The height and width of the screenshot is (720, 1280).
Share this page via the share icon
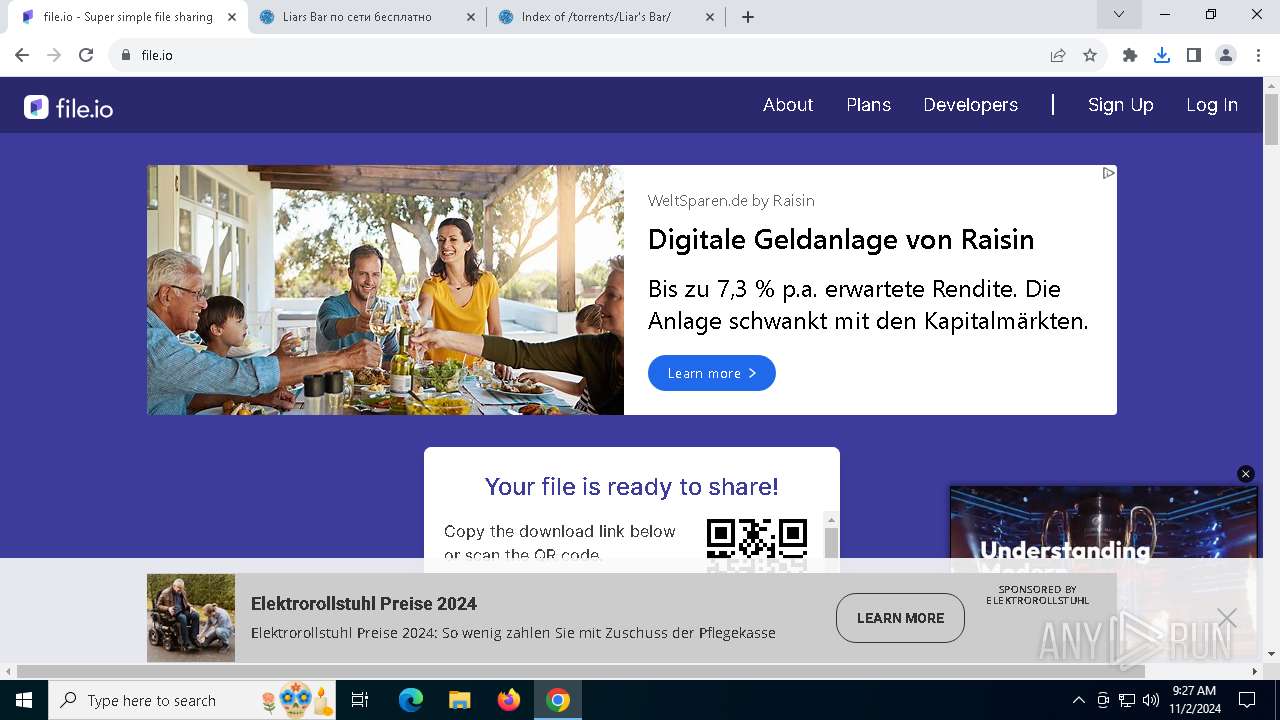[x=1058, y=55]
